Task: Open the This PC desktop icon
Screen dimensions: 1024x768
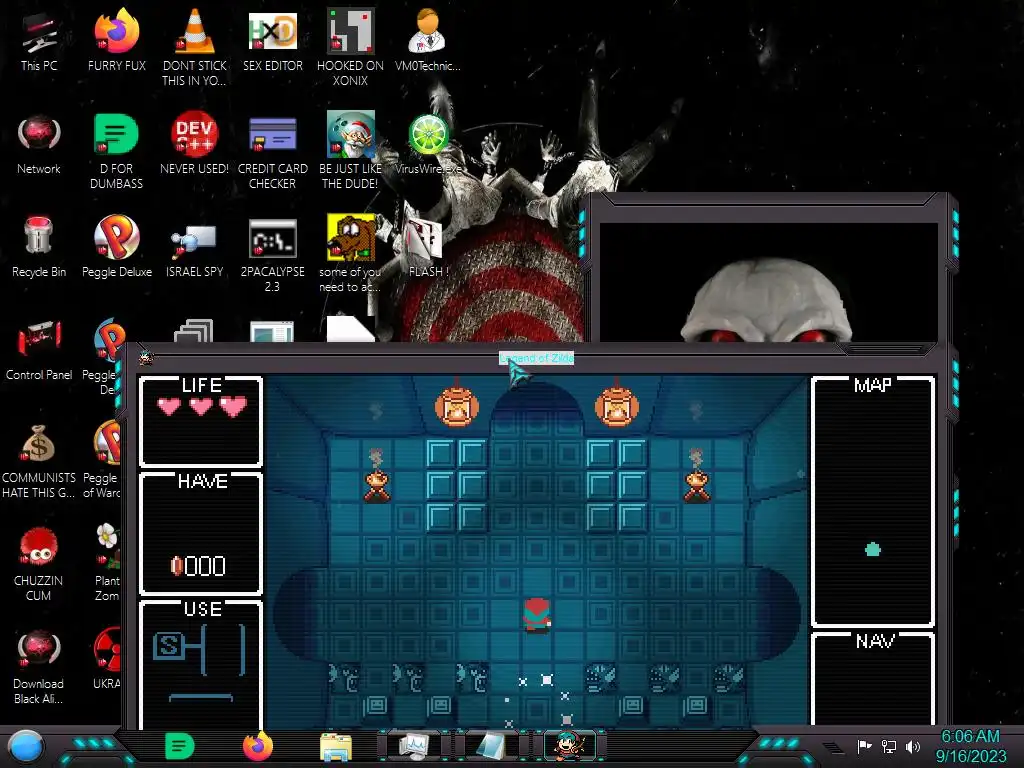Action: (x=39, y=40)
